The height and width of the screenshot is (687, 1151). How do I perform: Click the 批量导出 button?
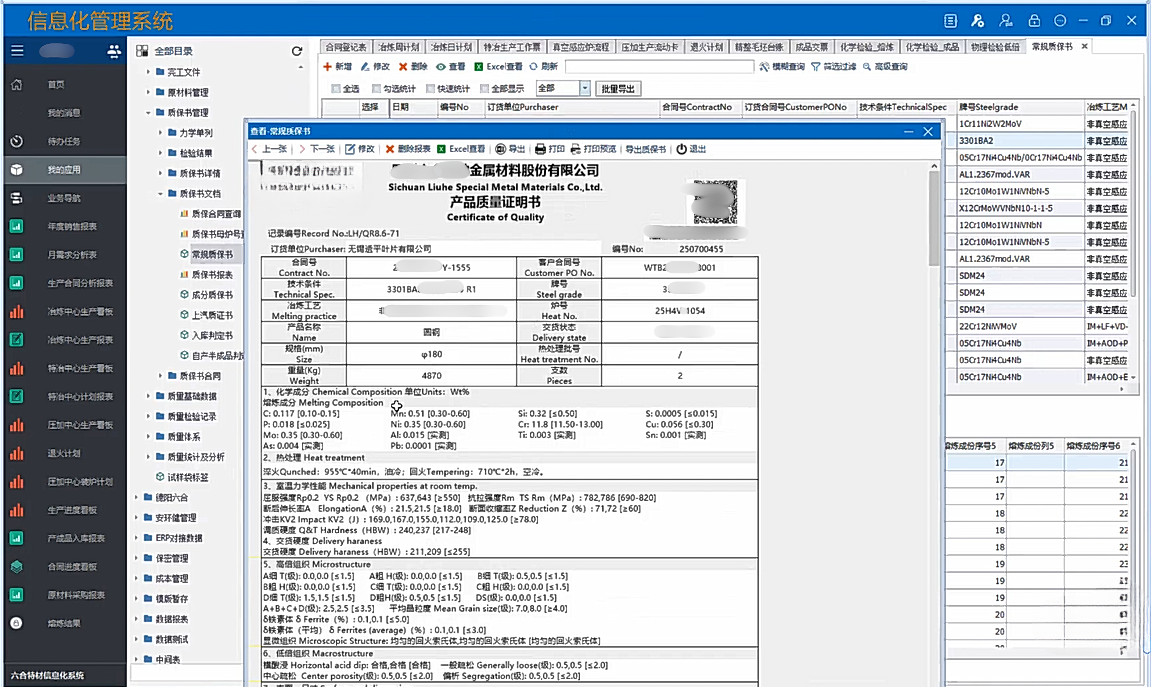618,89
